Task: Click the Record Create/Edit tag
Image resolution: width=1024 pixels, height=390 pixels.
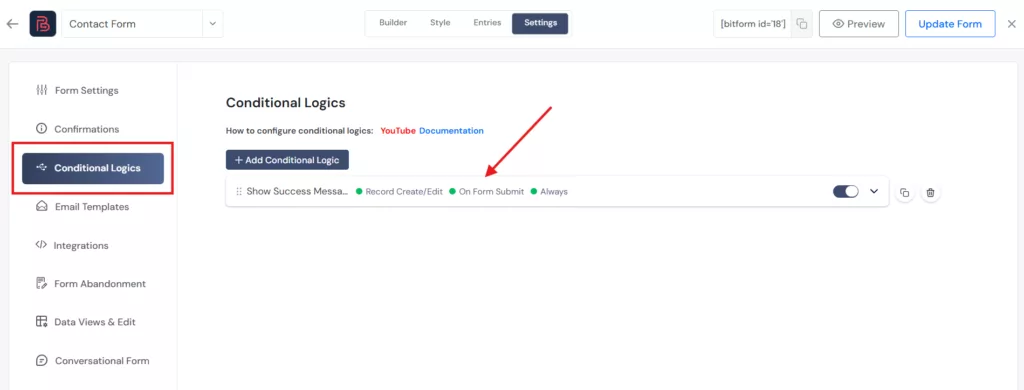Action: [x=399, y=192]
